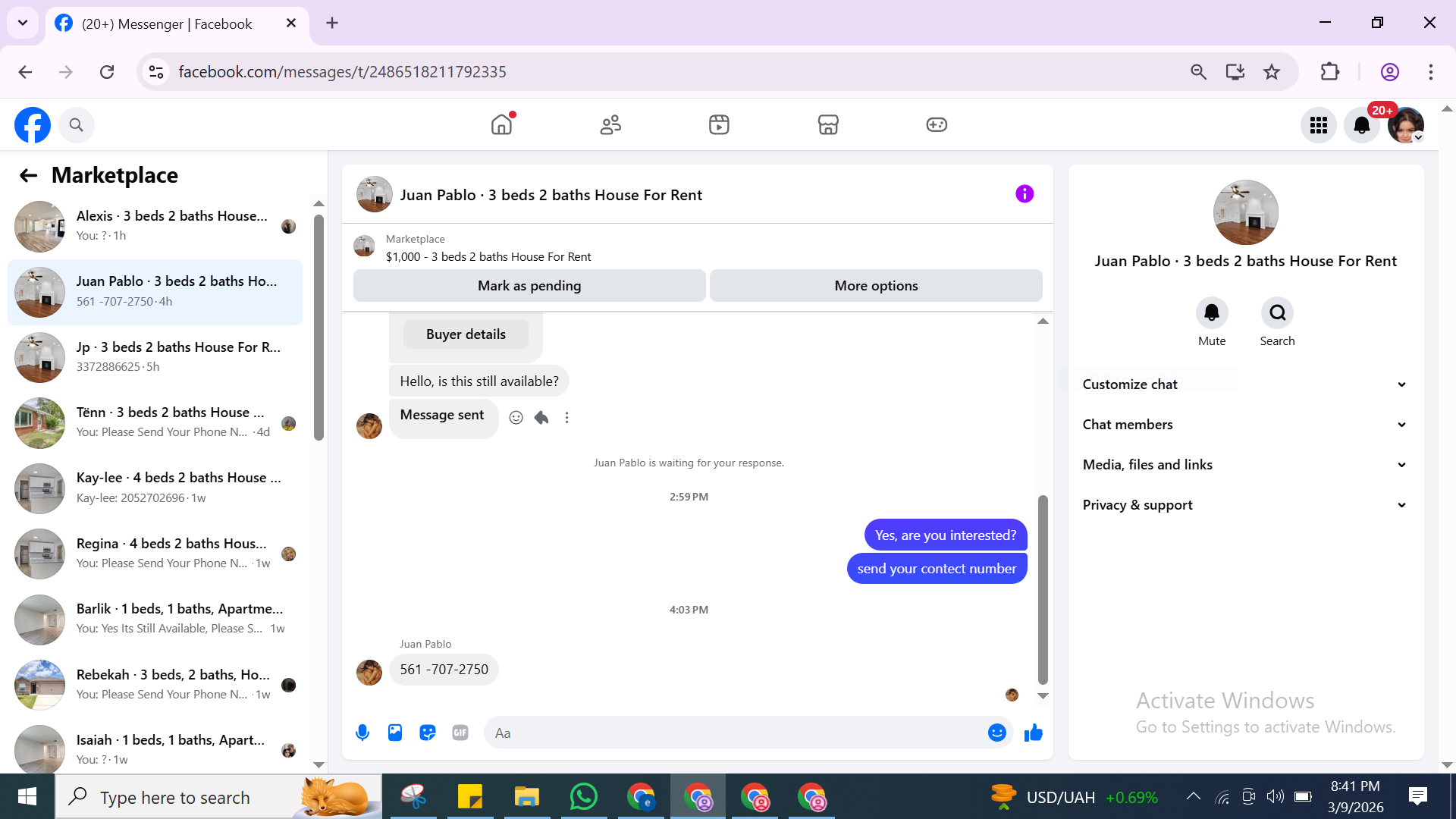
Task: Open the Alexis conversation in the list
Action: coord(155,226)
